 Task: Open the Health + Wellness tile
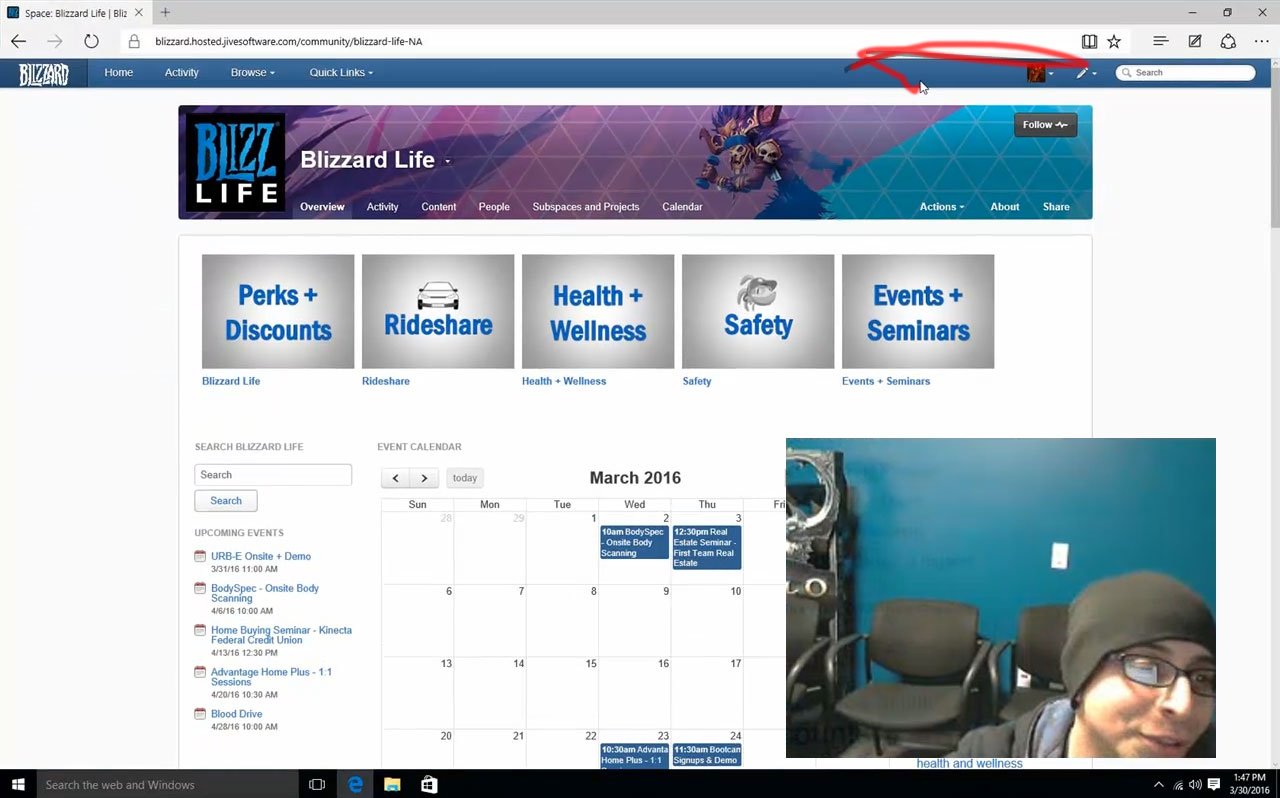pyautogui.click(x=598, y=312)
